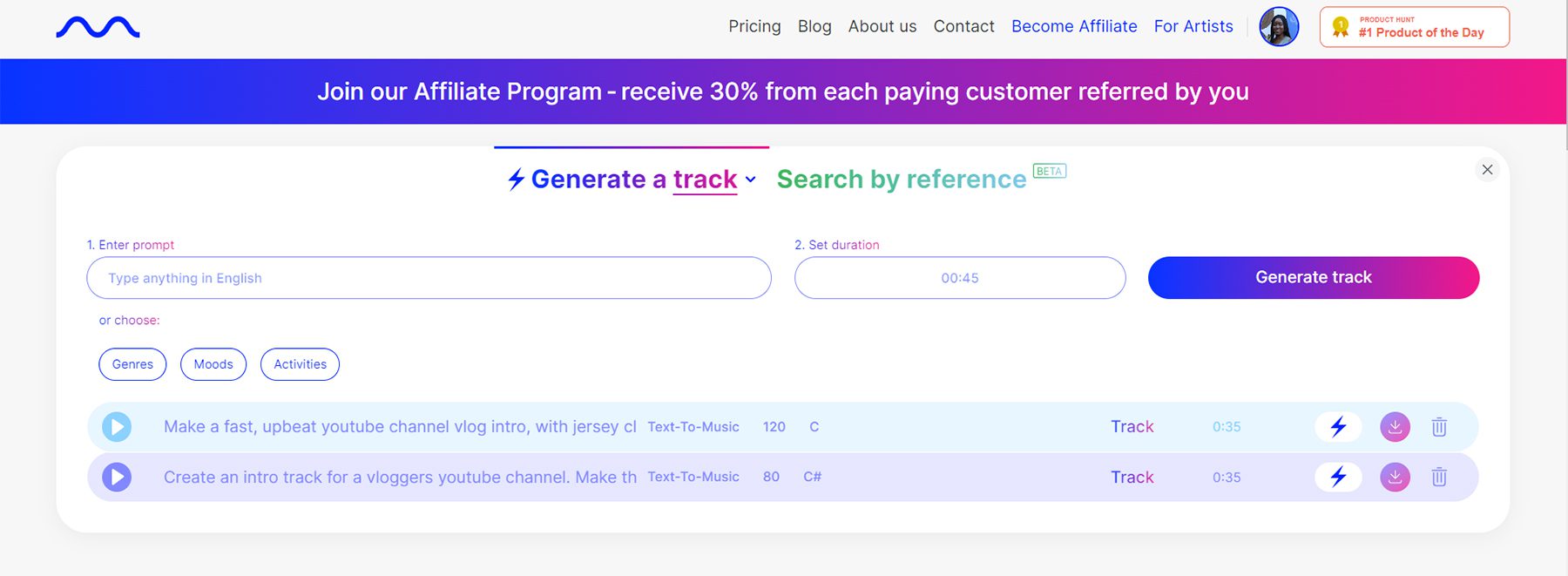Open the user profile avatar menu
Screen dimensions: 1568x576
tap(1279, 27)
